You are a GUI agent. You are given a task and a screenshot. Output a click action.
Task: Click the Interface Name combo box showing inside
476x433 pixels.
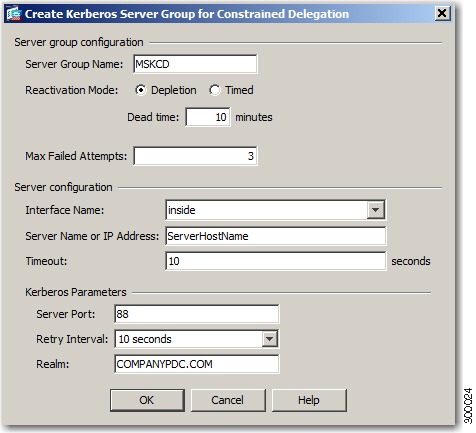click(275, 210)
